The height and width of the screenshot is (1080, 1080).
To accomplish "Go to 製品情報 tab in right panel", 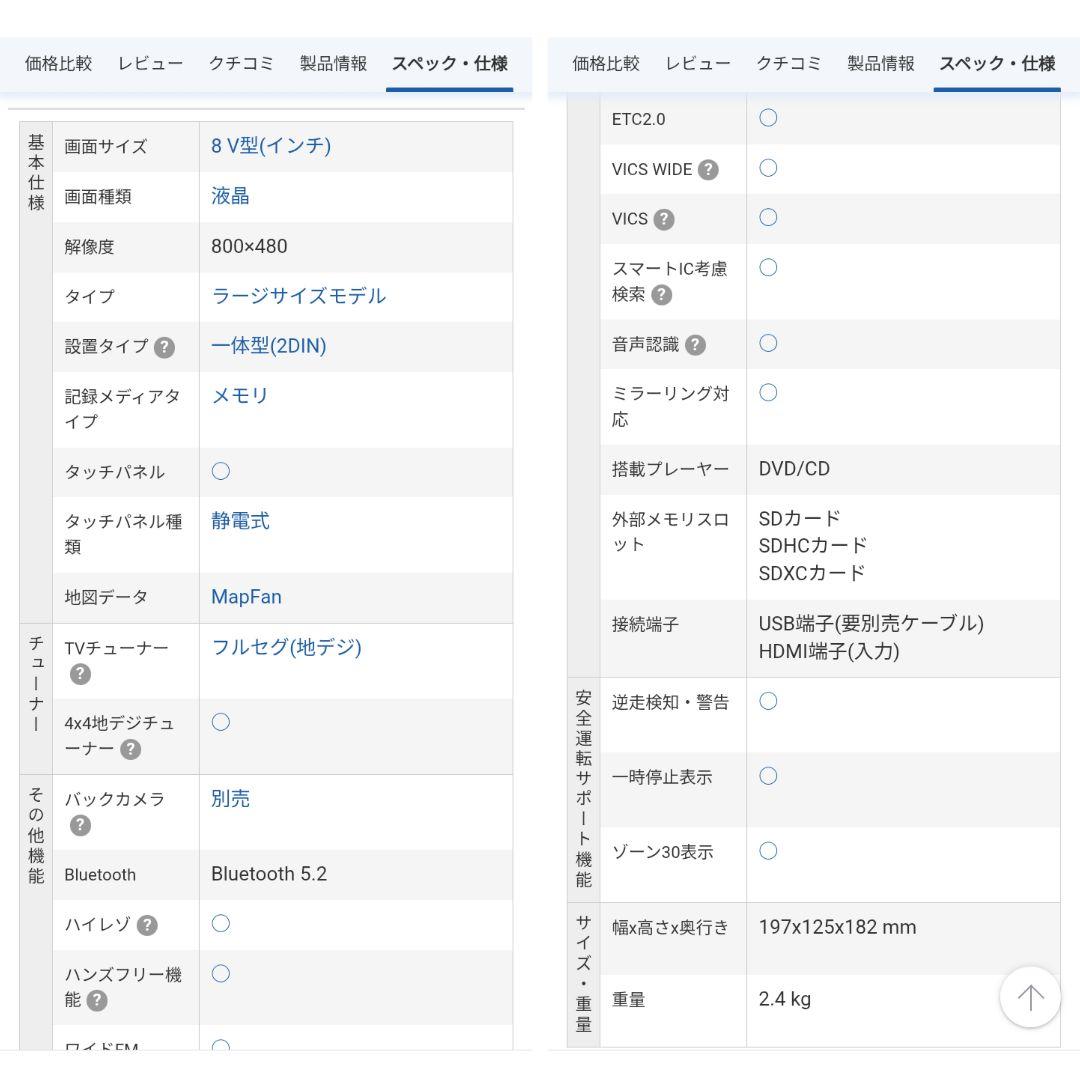I will (x=881, y=64).
